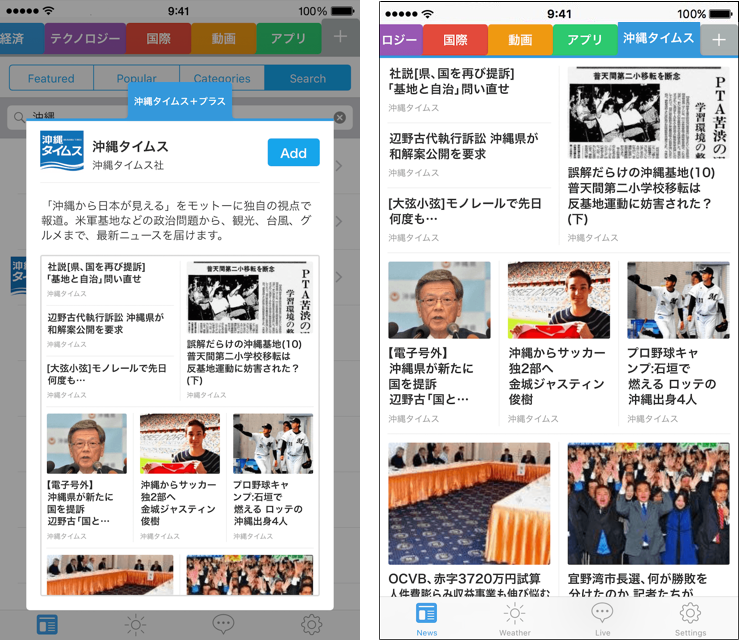
Task: Tap [大弦小弦] headline in popup preview
Action: [x=107, y=374]
